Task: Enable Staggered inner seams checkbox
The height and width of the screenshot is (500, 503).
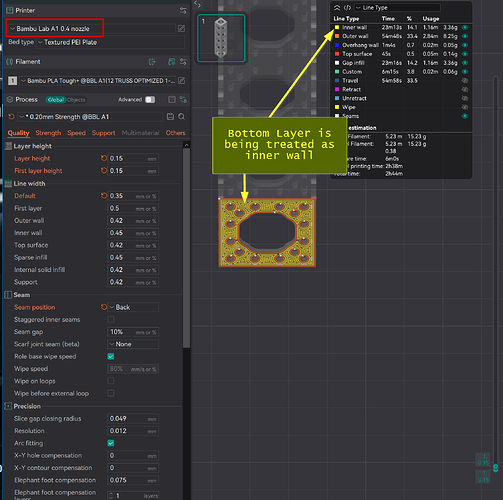Action: 111,319
